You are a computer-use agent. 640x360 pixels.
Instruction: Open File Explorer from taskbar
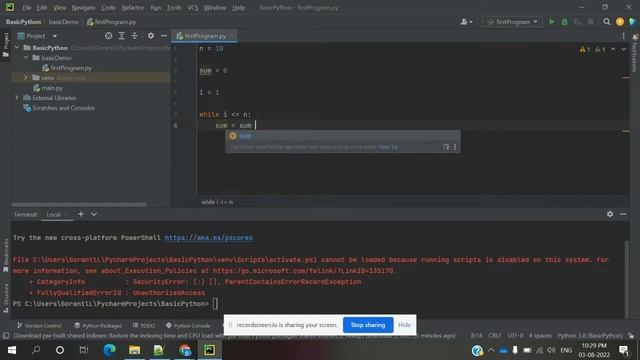134,350
